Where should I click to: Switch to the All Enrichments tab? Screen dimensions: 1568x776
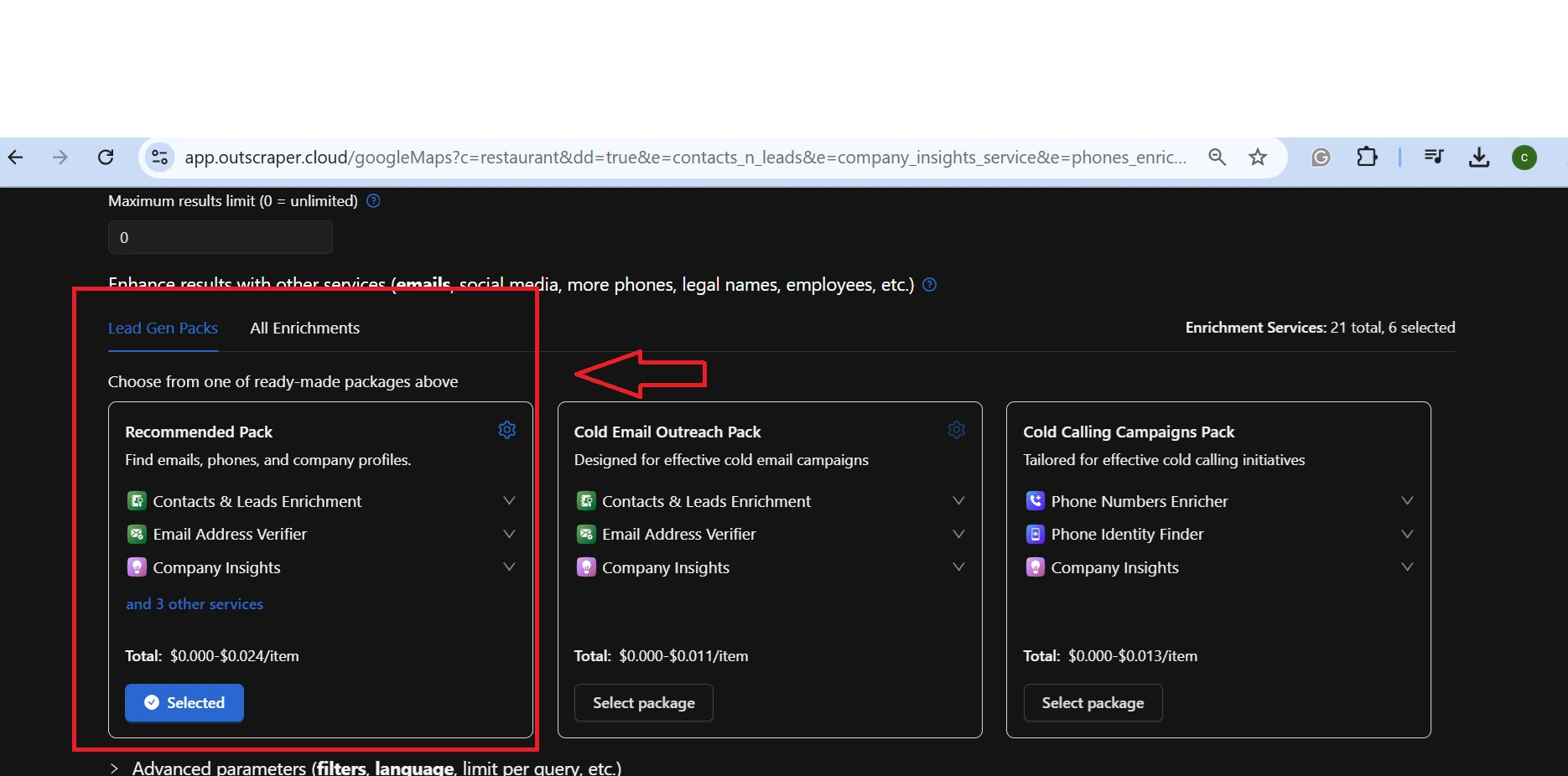point(304,329)
